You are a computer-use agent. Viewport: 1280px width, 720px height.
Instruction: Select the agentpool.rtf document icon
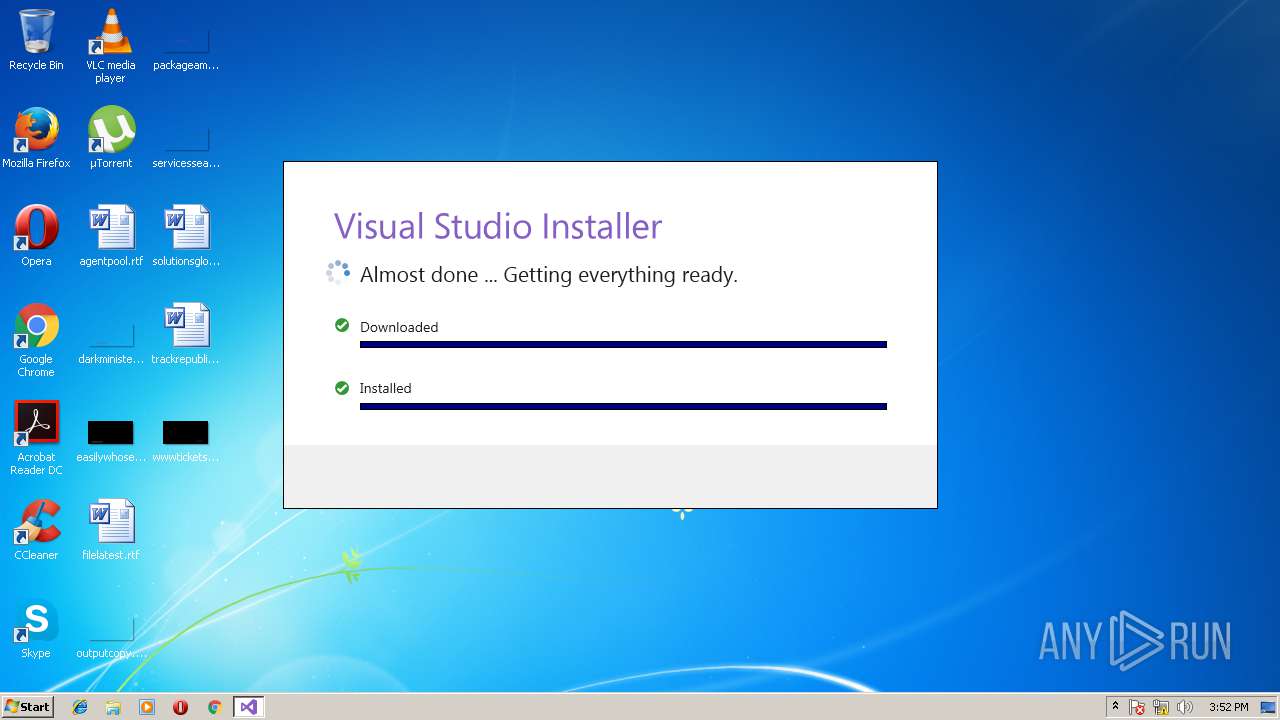(111, 236)
